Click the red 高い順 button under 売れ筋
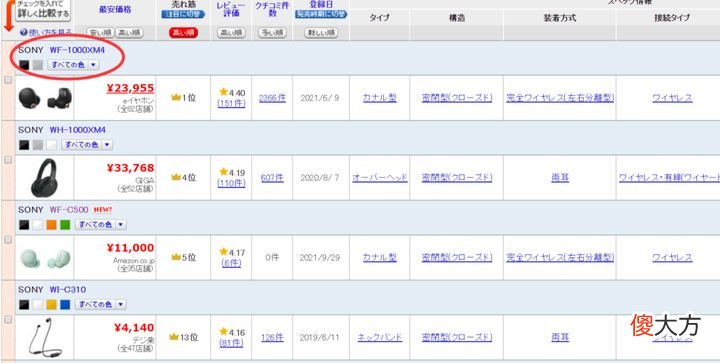 click(x=183, y=33)
